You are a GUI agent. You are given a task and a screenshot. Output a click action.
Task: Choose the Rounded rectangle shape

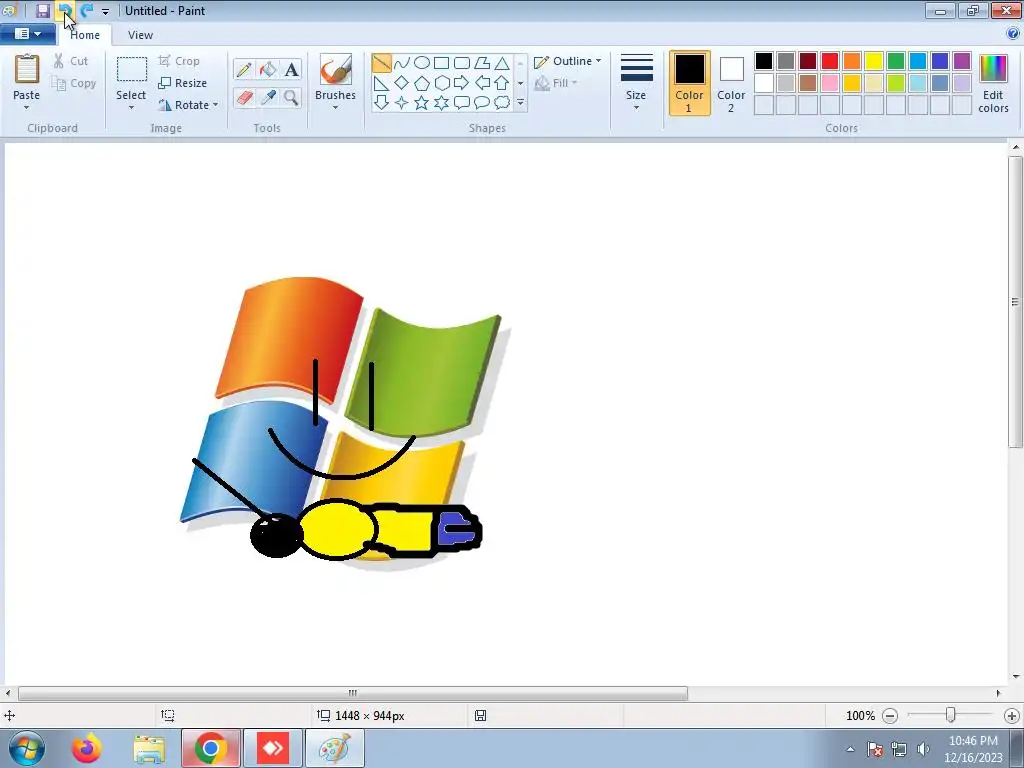point(462,63)
